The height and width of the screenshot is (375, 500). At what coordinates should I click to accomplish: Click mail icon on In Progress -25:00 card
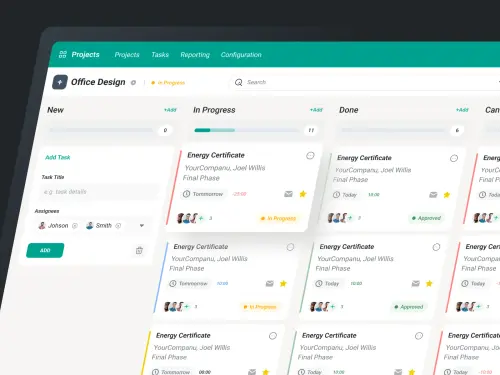tap(288, 194)
